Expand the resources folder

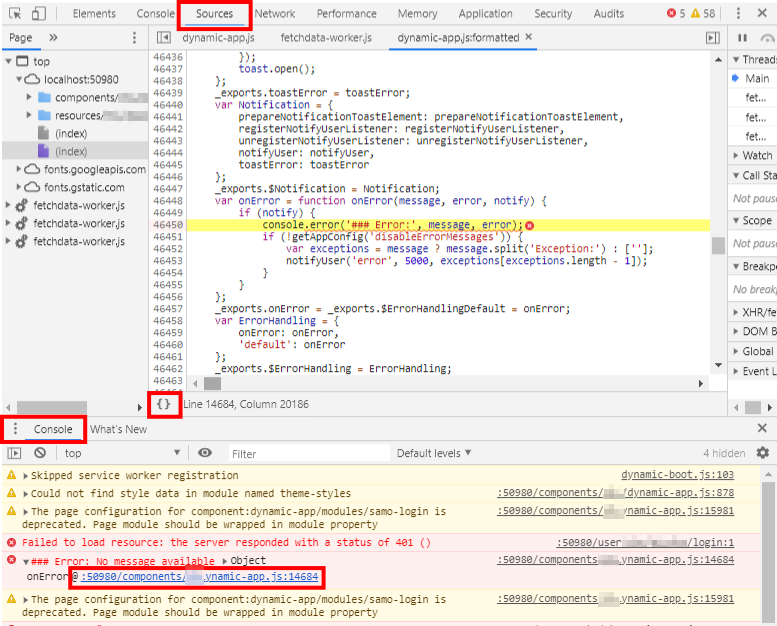(29, 115)
